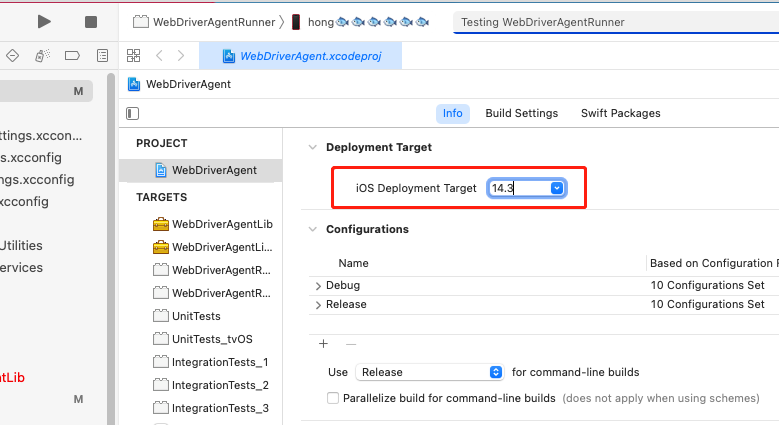Select the 's.xcconfig' file in navigator

(x=31, y=158)
